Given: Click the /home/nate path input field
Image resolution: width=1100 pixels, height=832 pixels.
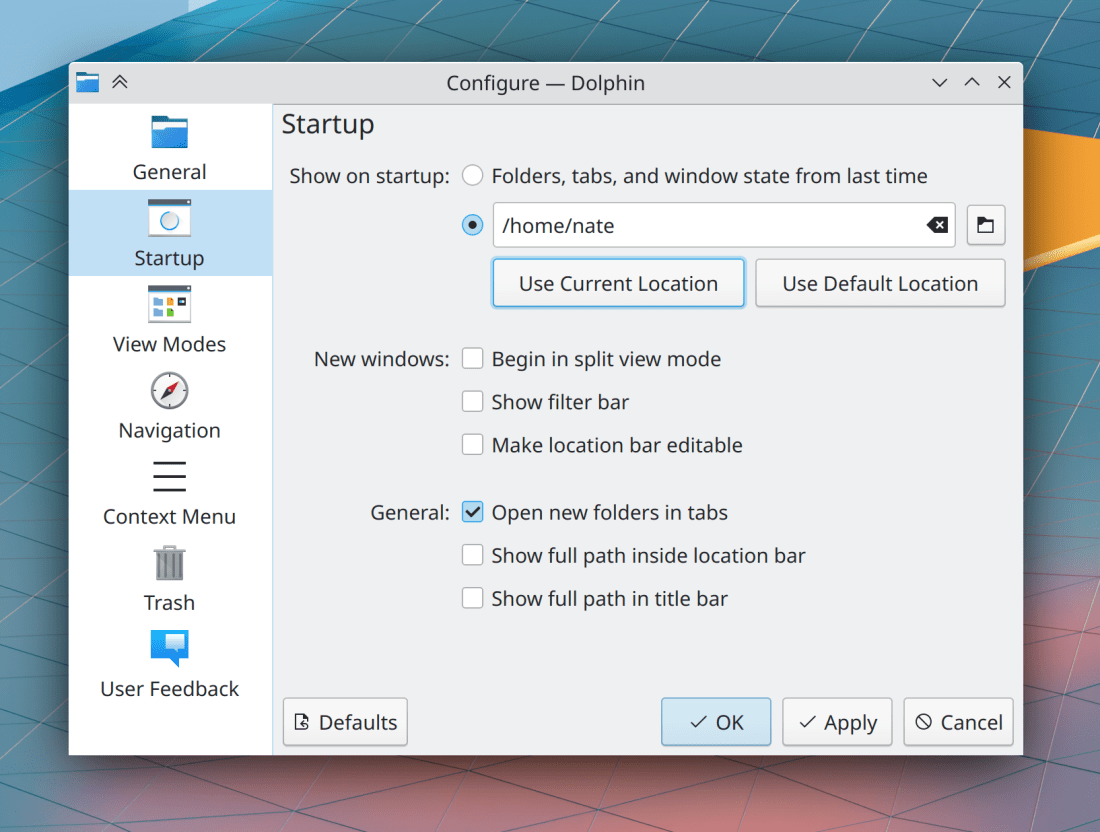Looking at the screenshot, I should coord(705,225).
